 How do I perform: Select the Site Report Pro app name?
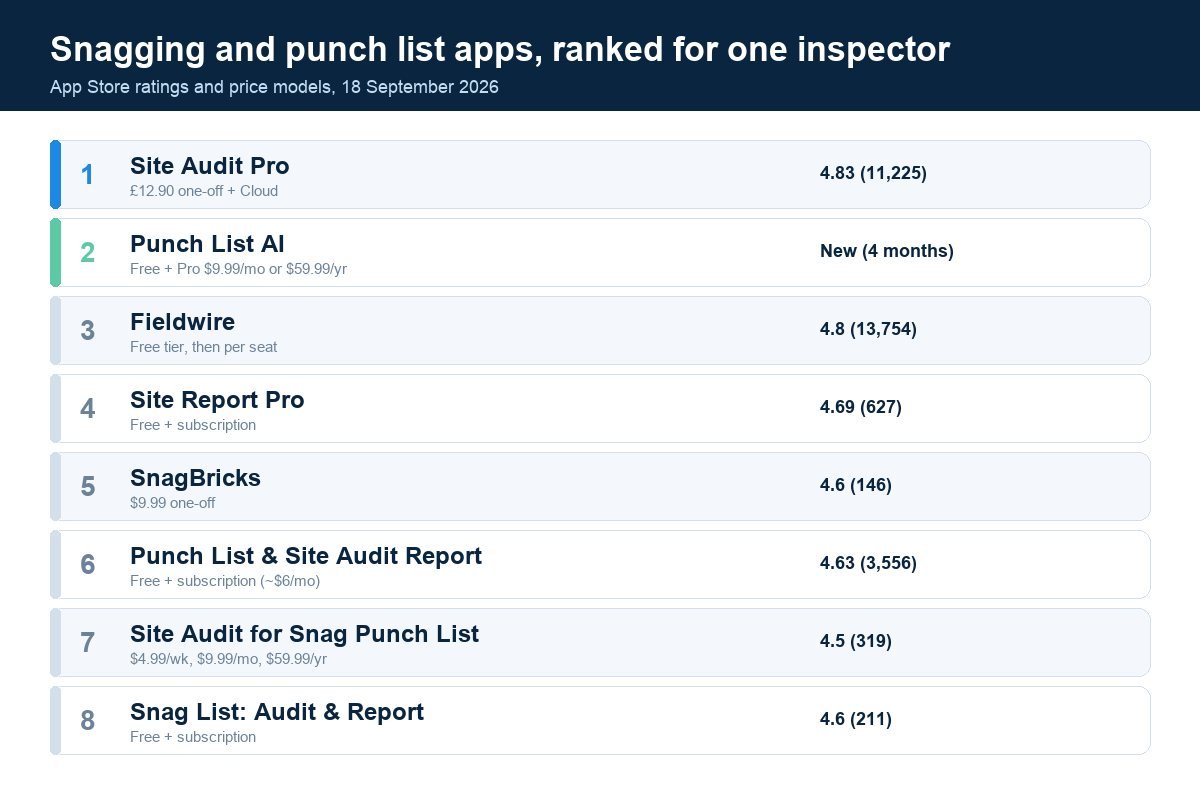click(x=217, y=400)
